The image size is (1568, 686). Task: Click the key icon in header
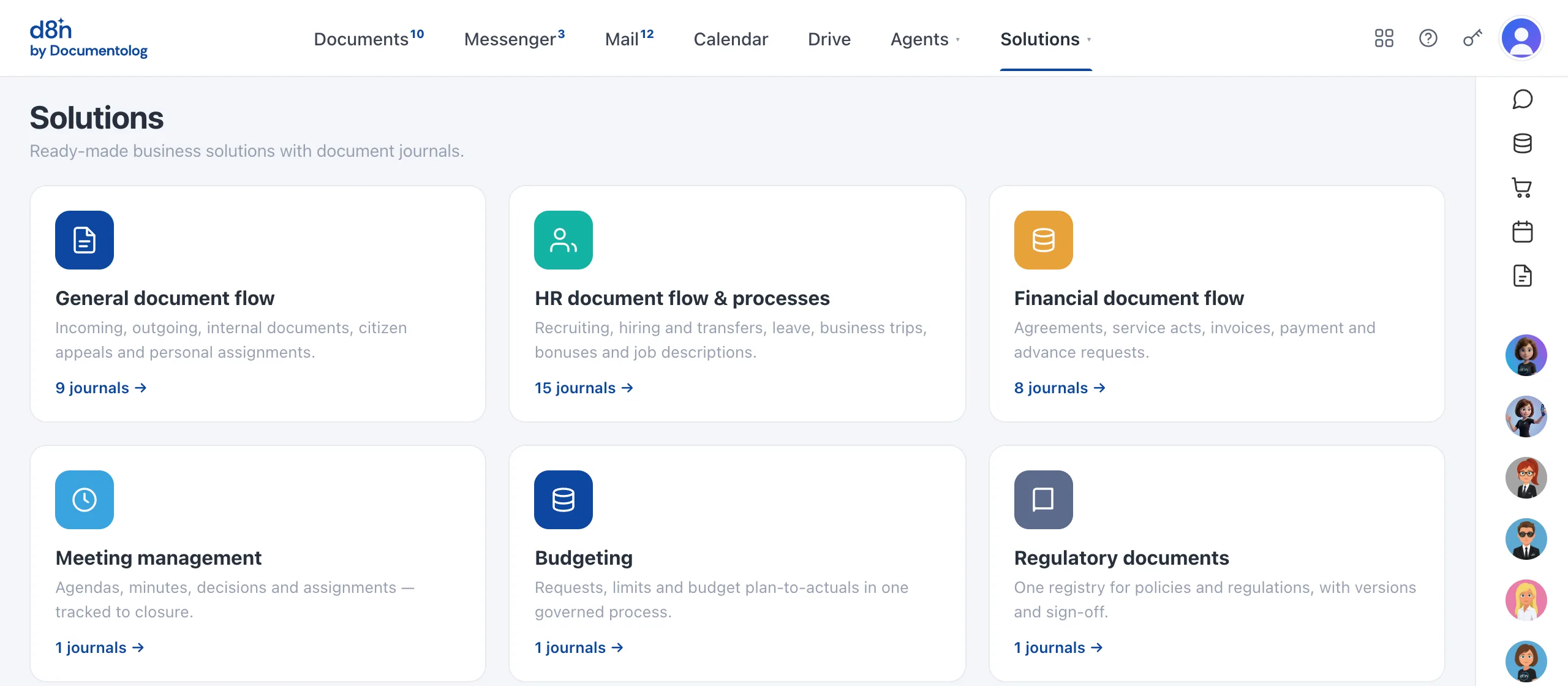[x=1472, y=39]
